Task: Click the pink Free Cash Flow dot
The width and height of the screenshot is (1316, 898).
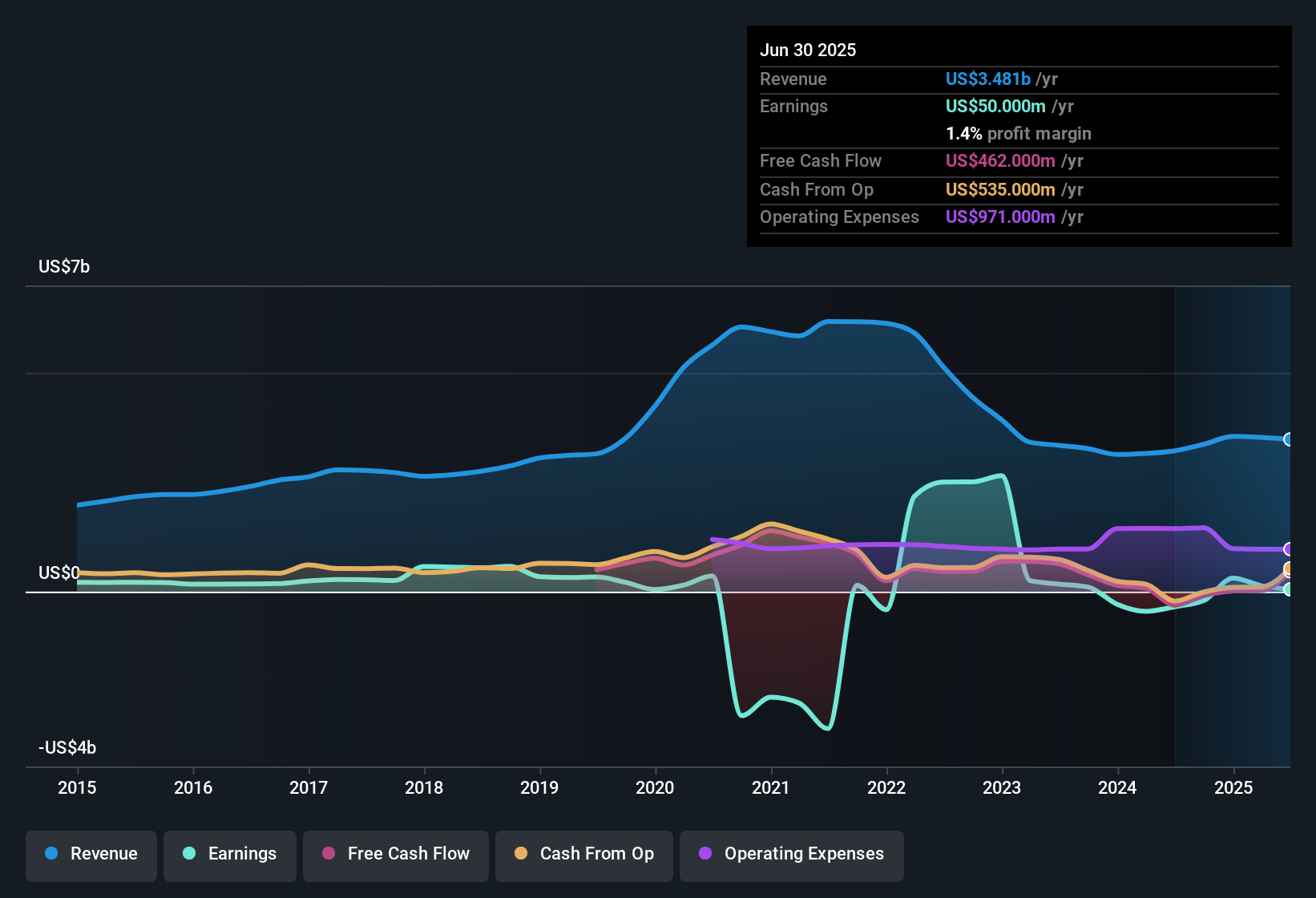Action: (329, 853)
